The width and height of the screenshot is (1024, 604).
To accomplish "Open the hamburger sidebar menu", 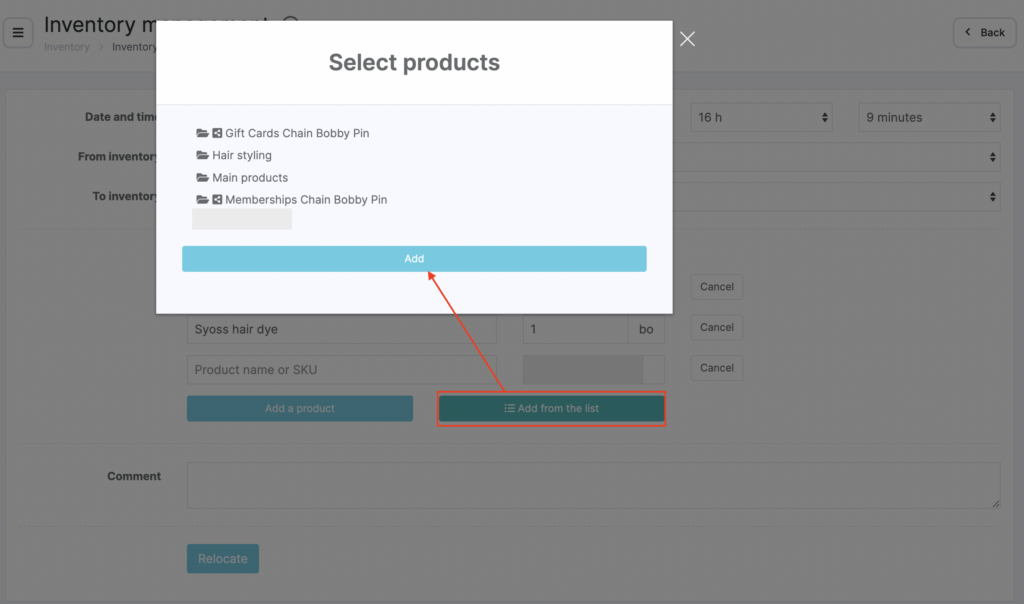I will point(18,33).
